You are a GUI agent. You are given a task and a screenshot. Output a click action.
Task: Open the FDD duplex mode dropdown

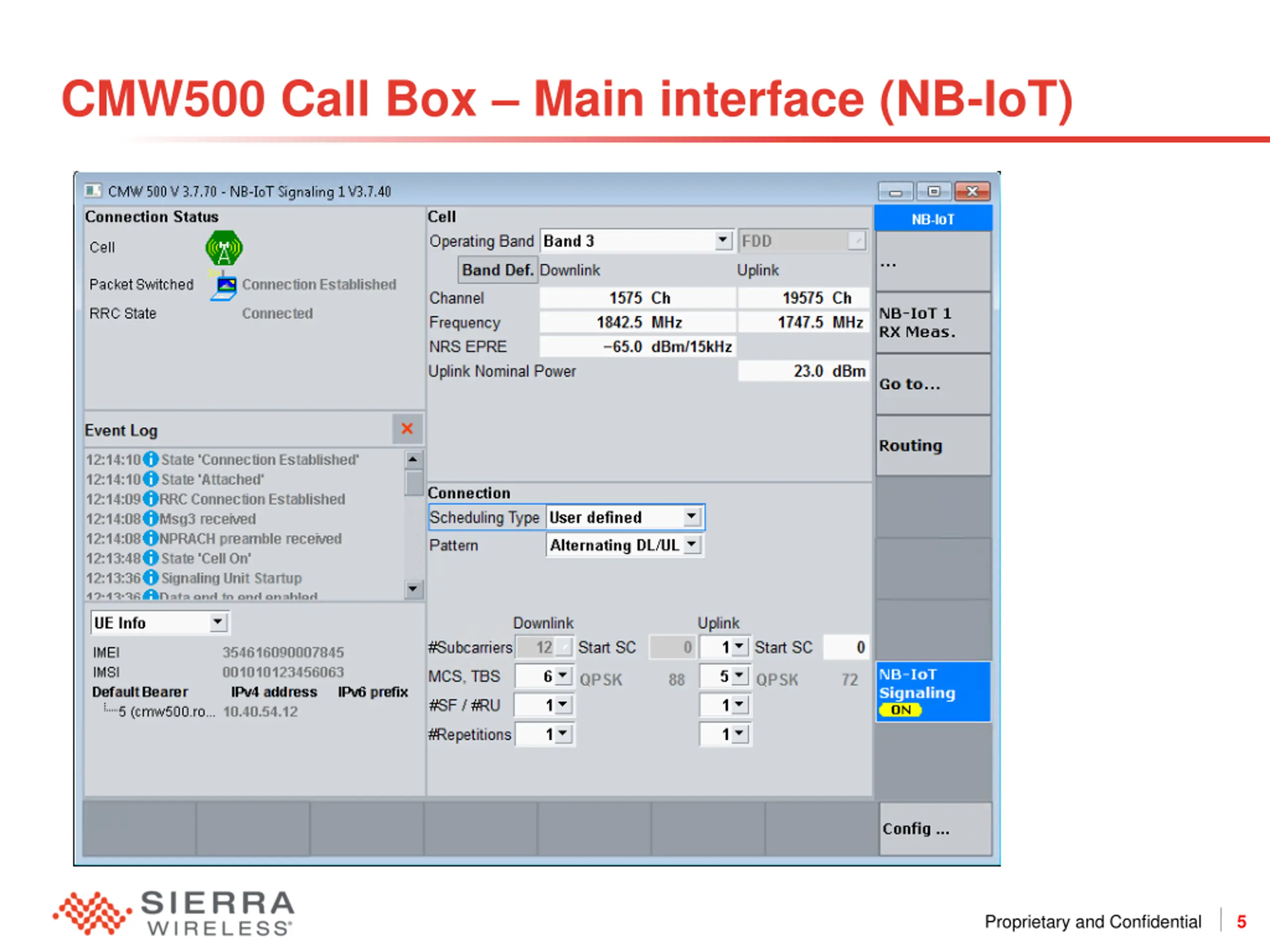coord(856,240)
